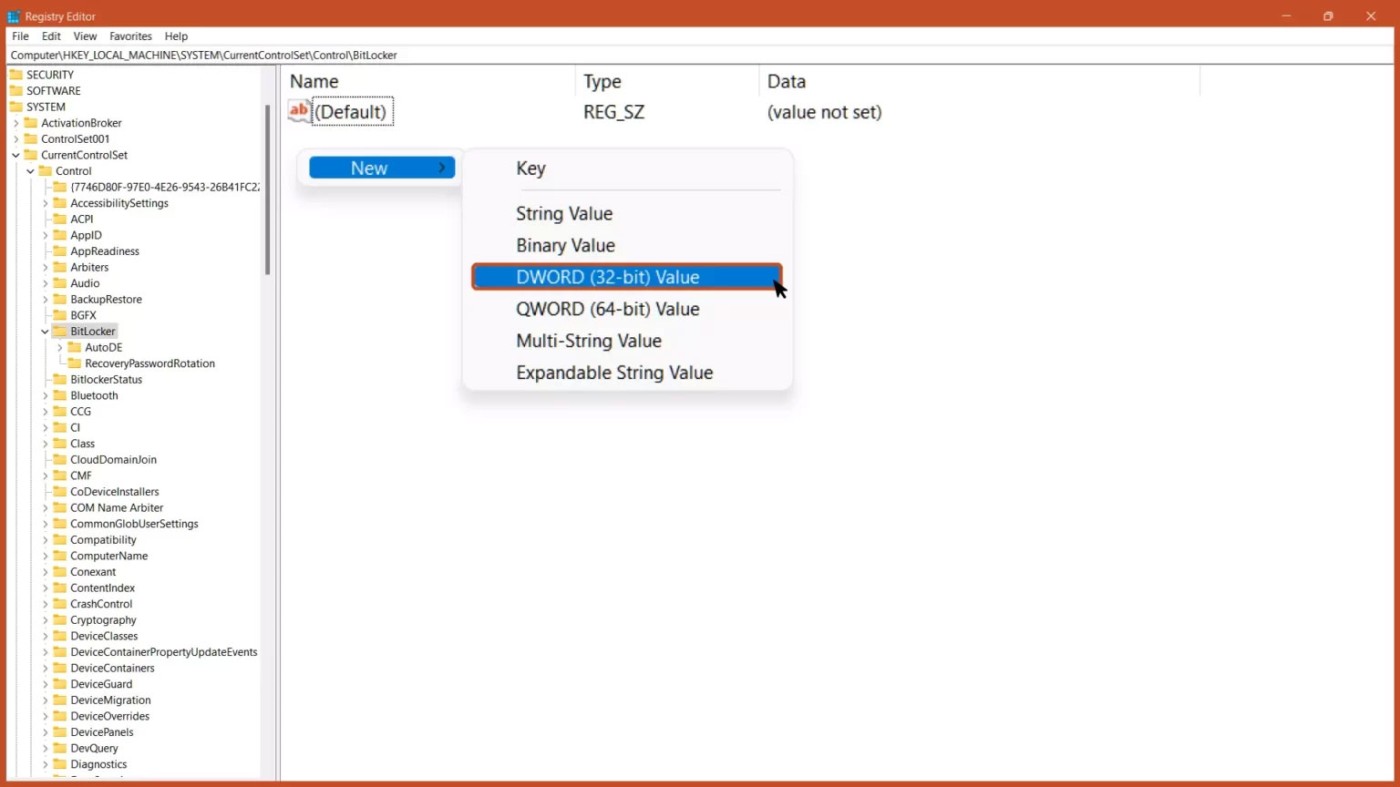Click the Control folder icon
The image size is (1400, 787).
pyautogui.click(x=45, y=171)
